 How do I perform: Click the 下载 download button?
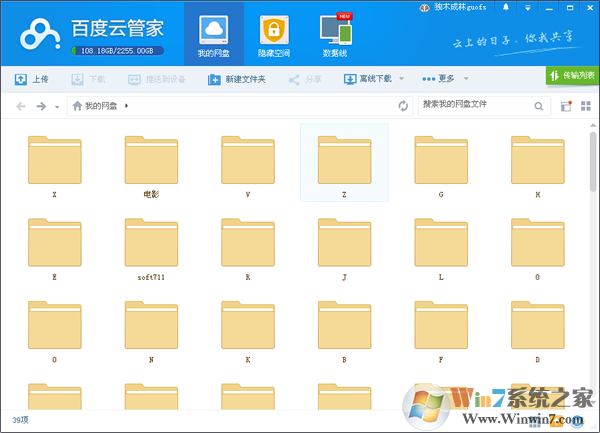tap(88, 79)
